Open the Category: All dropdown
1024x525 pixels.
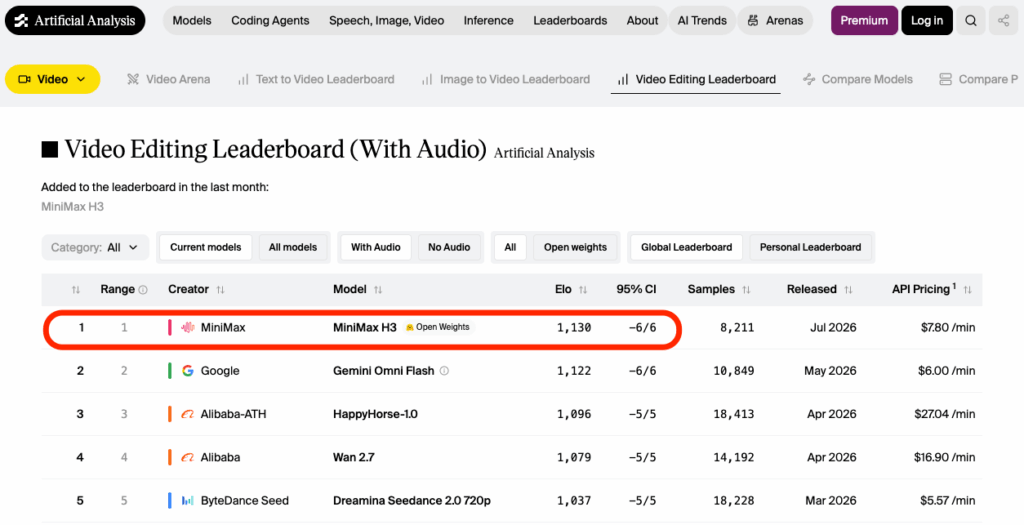(95, 247)
